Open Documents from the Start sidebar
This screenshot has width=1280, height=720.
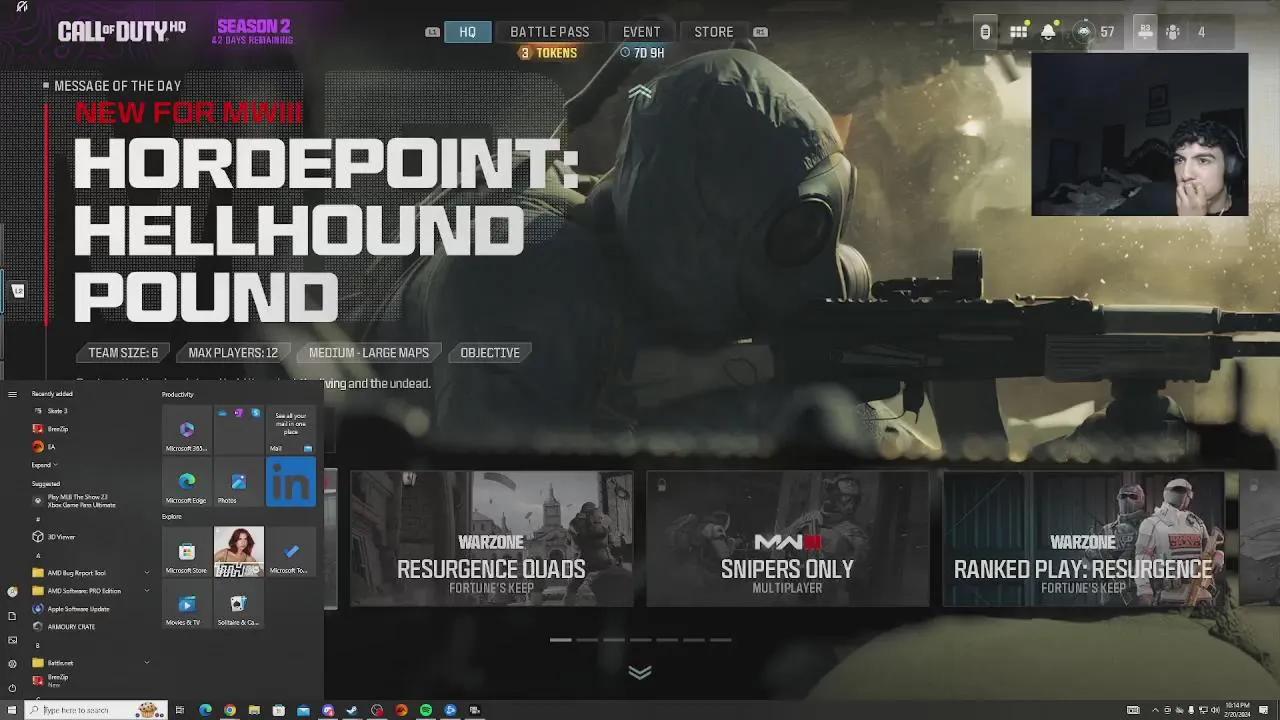pyautogui.click(x=12, y=616)
